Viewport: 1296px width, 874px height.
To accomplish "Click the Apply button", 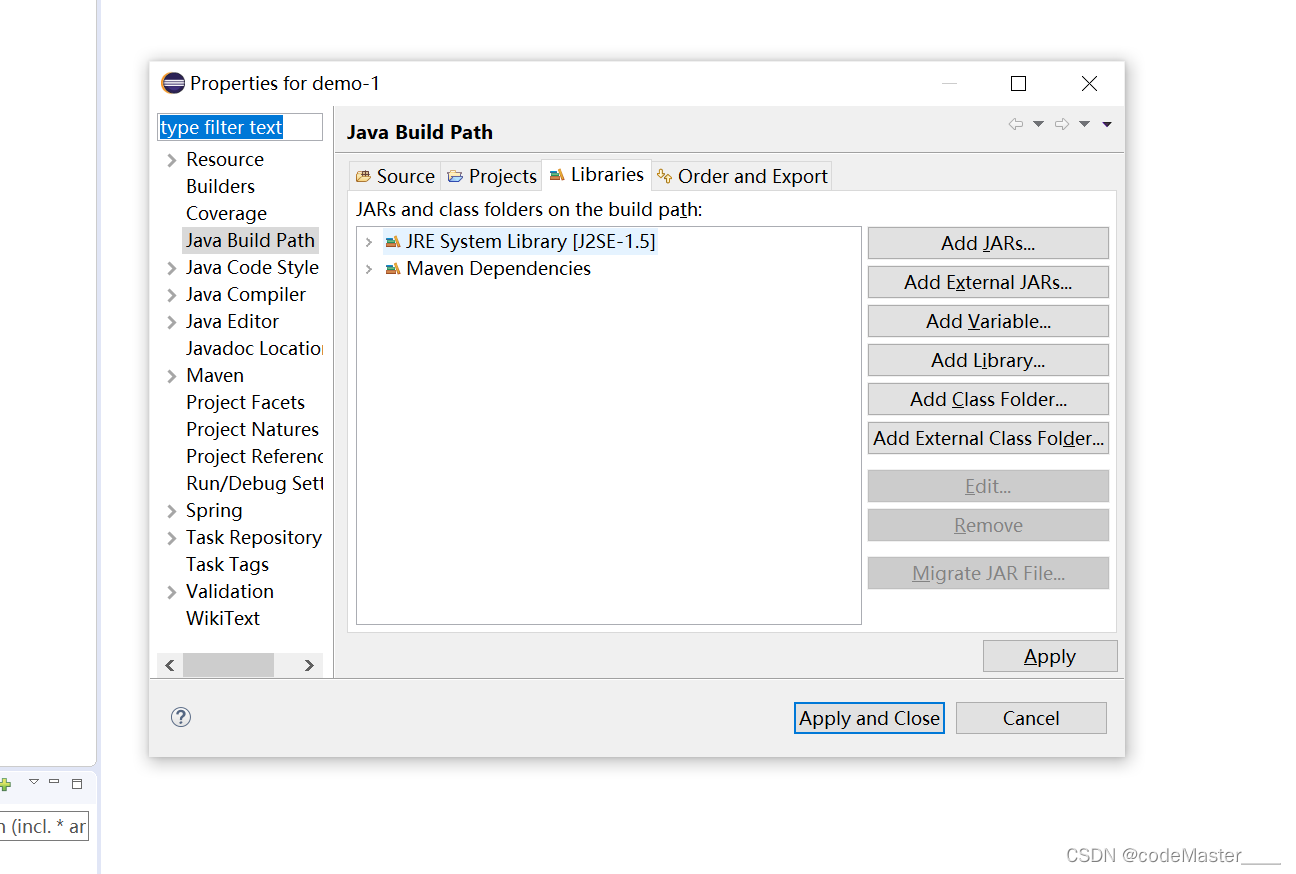I will pos(1050,656).
